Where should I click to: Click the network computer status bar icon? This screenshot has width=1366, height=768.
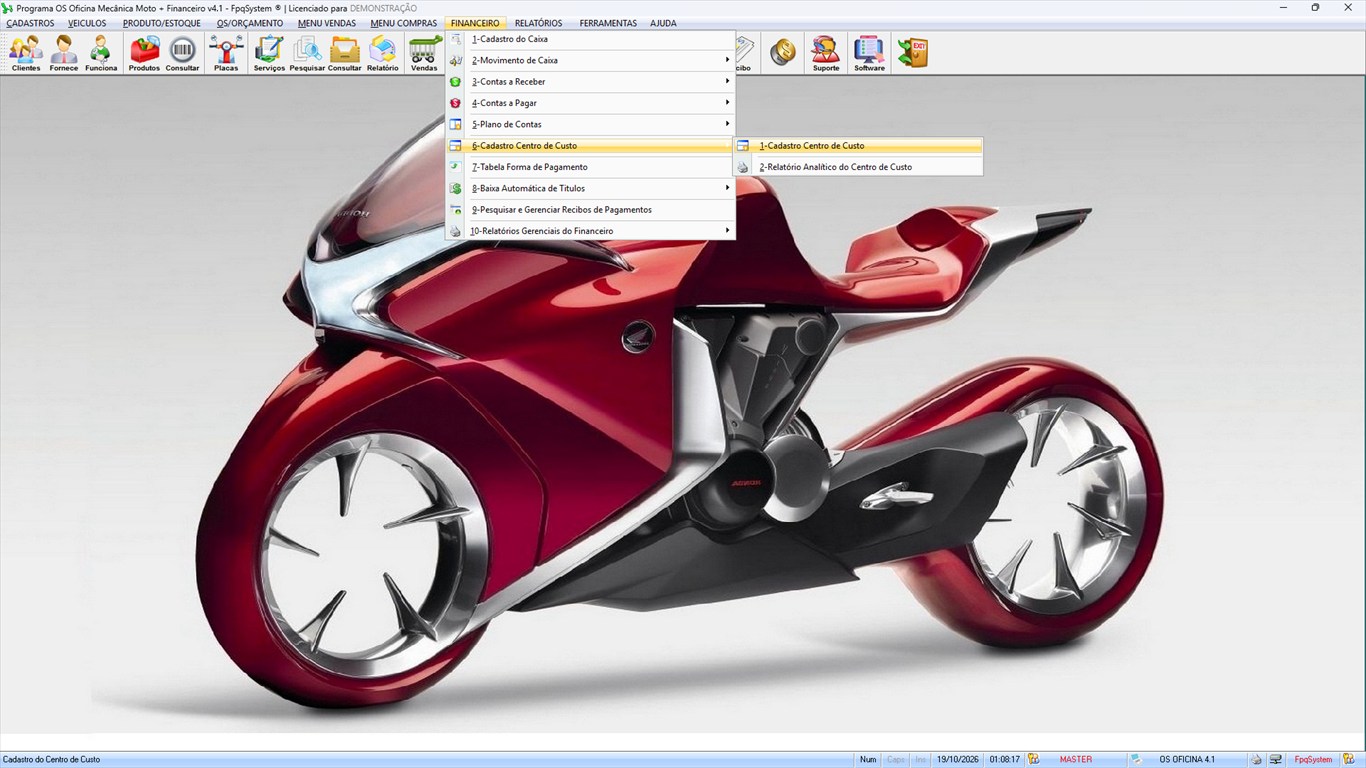pos(1276,760)
